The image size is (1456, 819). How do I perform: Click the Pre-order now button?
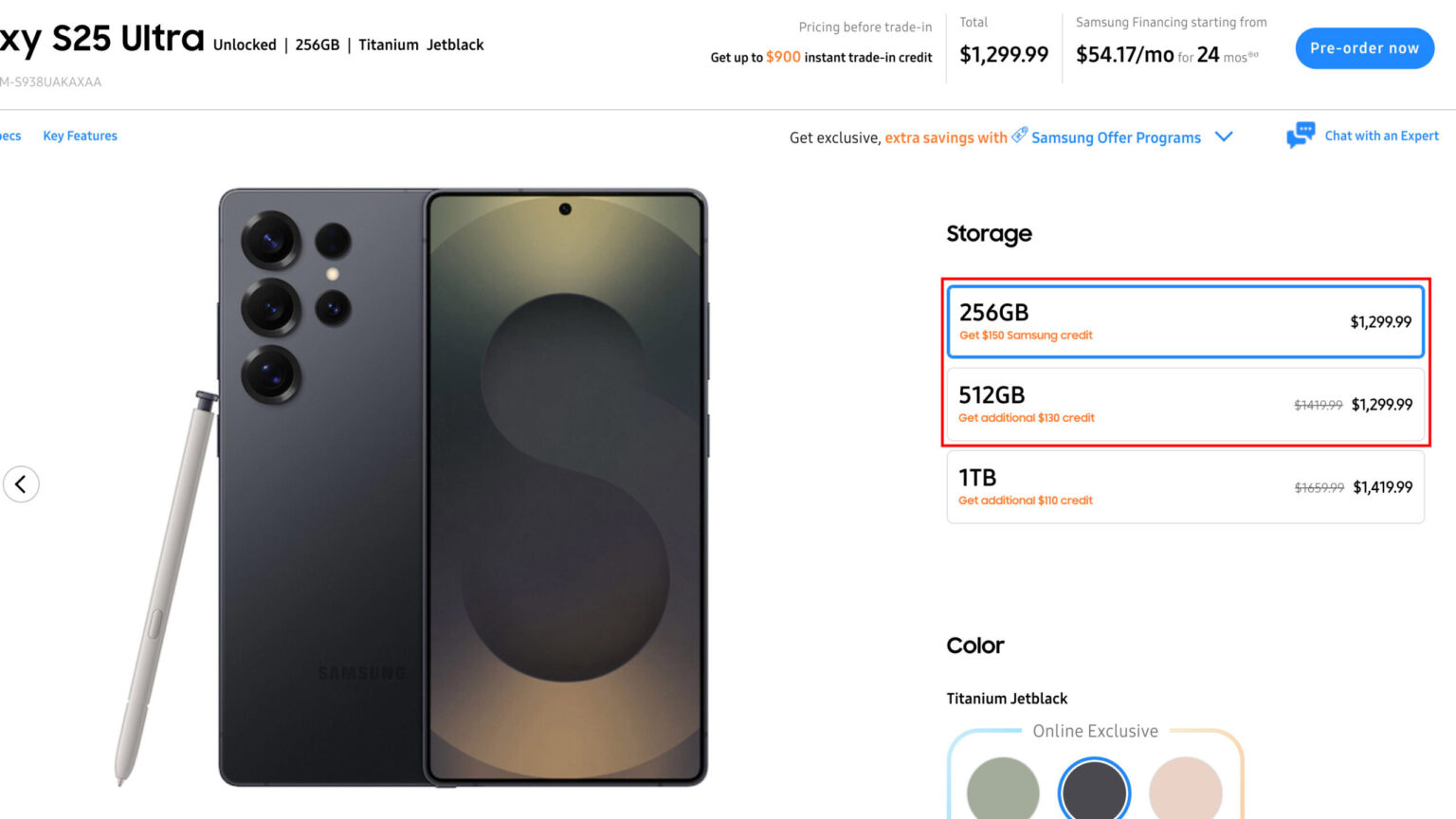[x=1364, y=48]
